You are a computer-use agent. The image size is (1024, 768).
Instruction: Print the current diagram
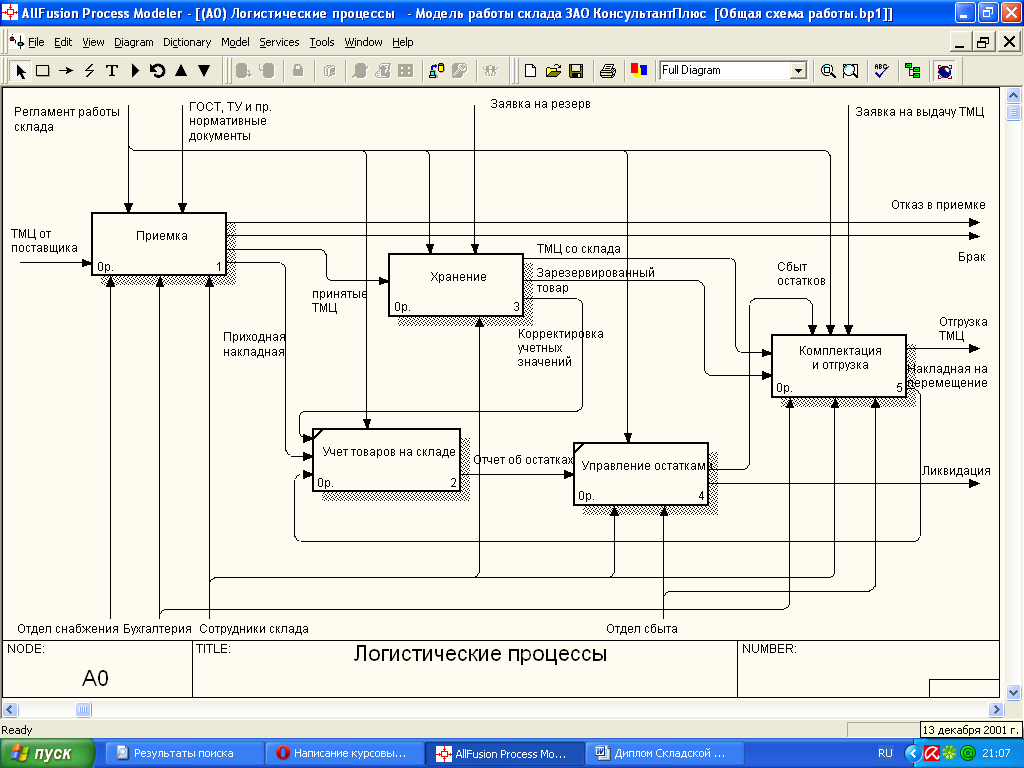coord(608,71)
